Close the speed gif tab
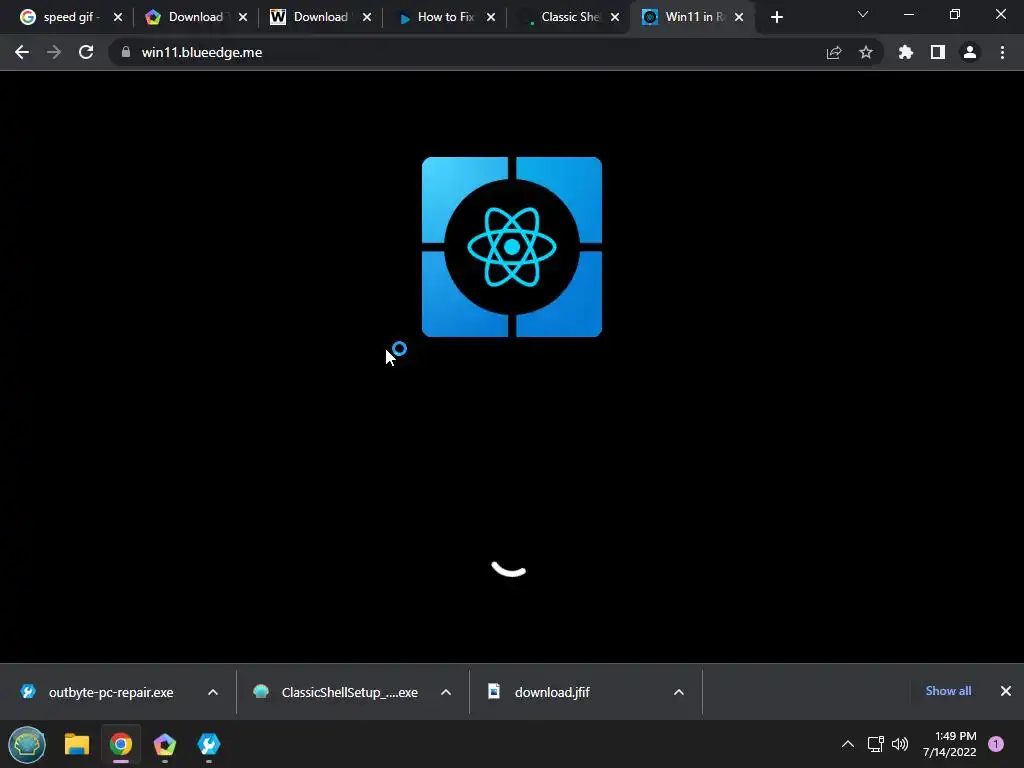 [118, 17]
